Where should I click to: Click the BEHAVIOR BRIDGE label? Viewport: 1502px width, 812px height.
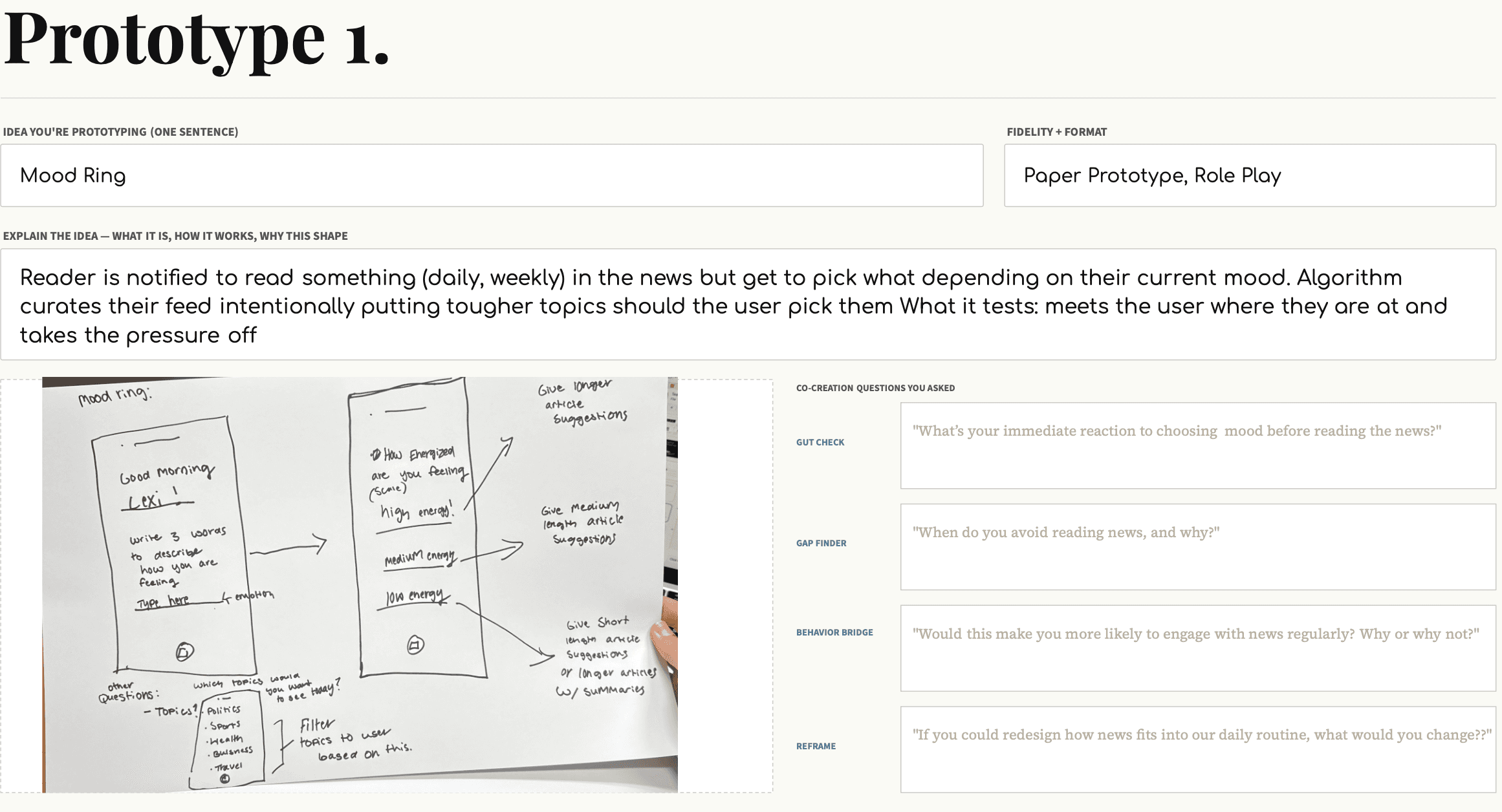pyautogui.click(x=834, y=632)
